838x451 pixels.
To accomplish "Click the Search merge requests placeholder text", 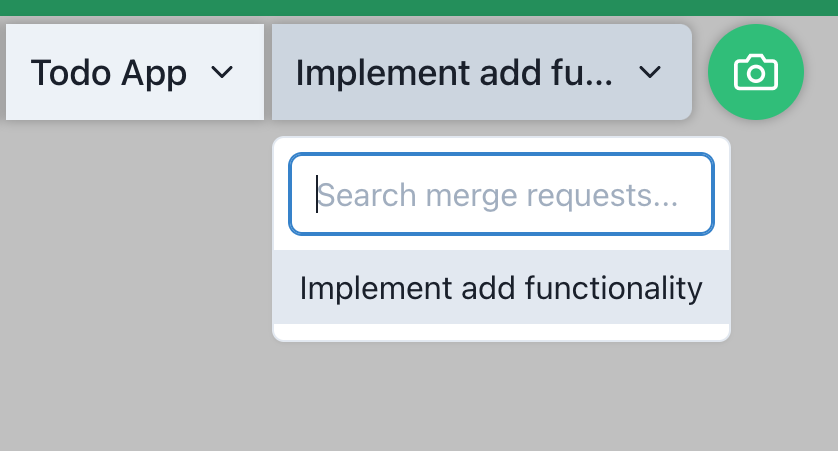I will pyautogui.click(x=497, y=194).
